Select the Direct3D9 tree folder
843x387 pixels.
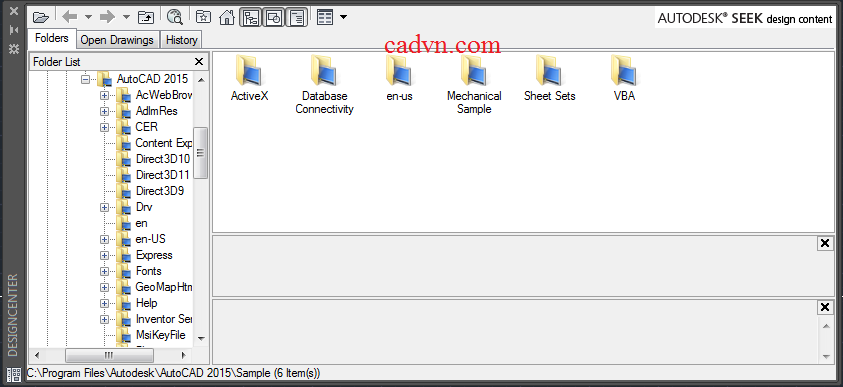160,191
